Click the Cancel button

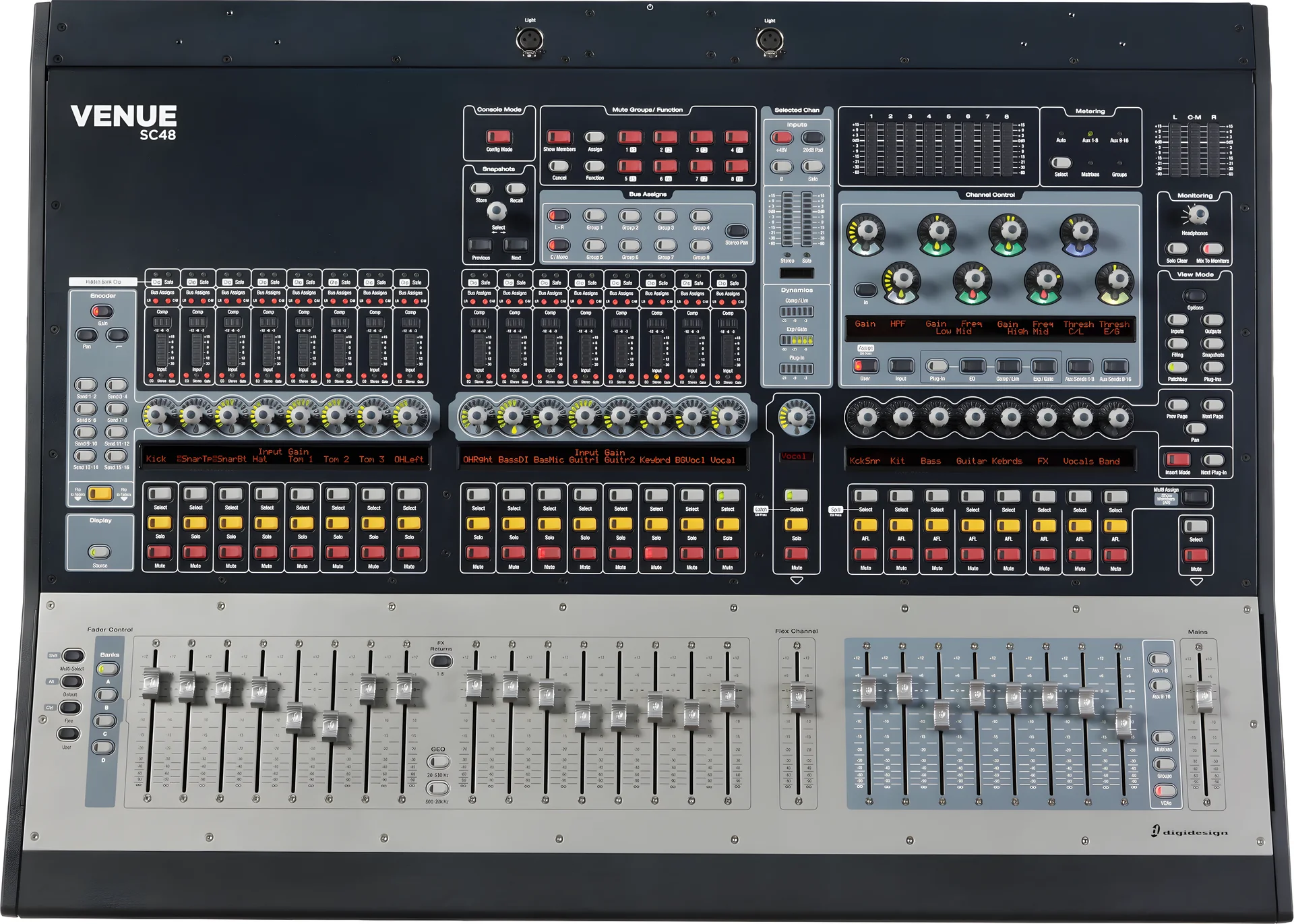pos(559,166)
